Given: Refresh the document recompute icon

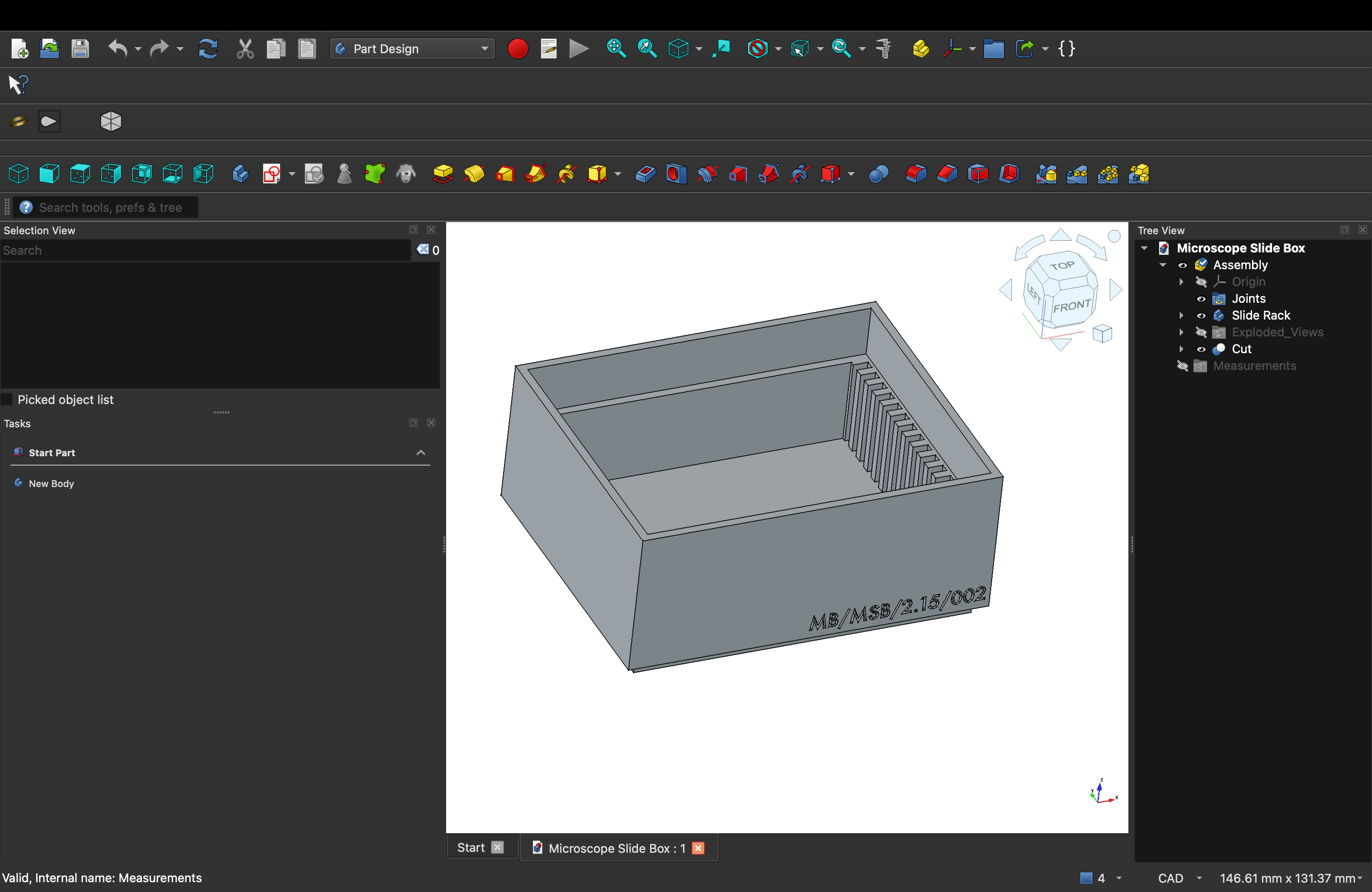Looking at the screenshot, I should tap(208, 49).
